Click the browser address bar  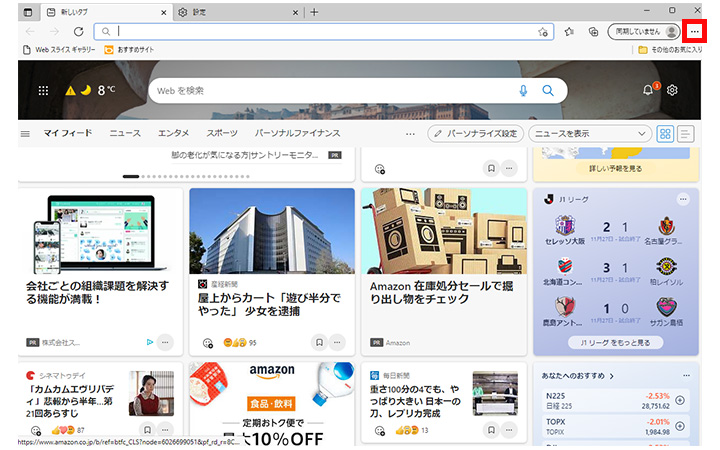(x=324, y=31)
